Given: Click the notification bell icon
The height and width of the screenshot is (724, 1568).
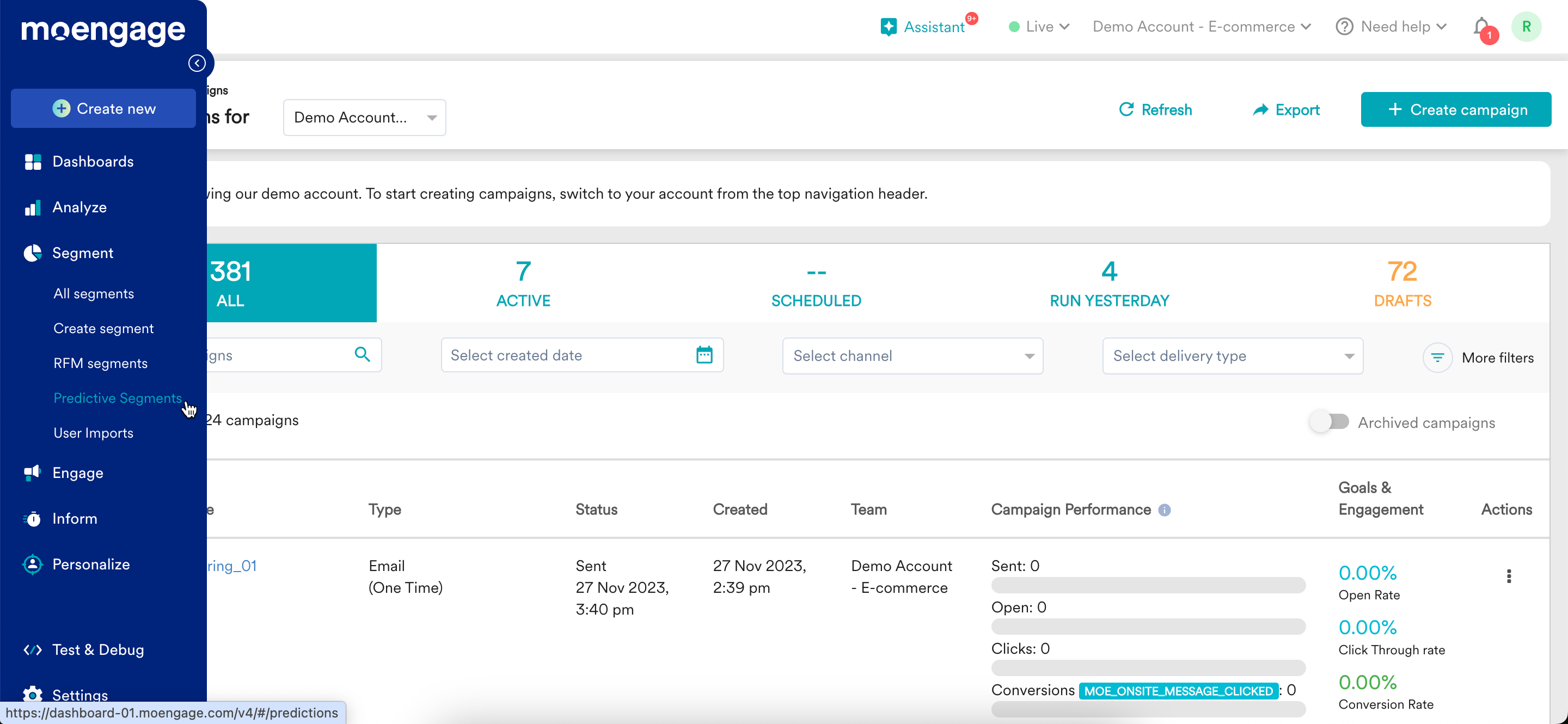Looking at the screenshot, I should [1481, 27].
